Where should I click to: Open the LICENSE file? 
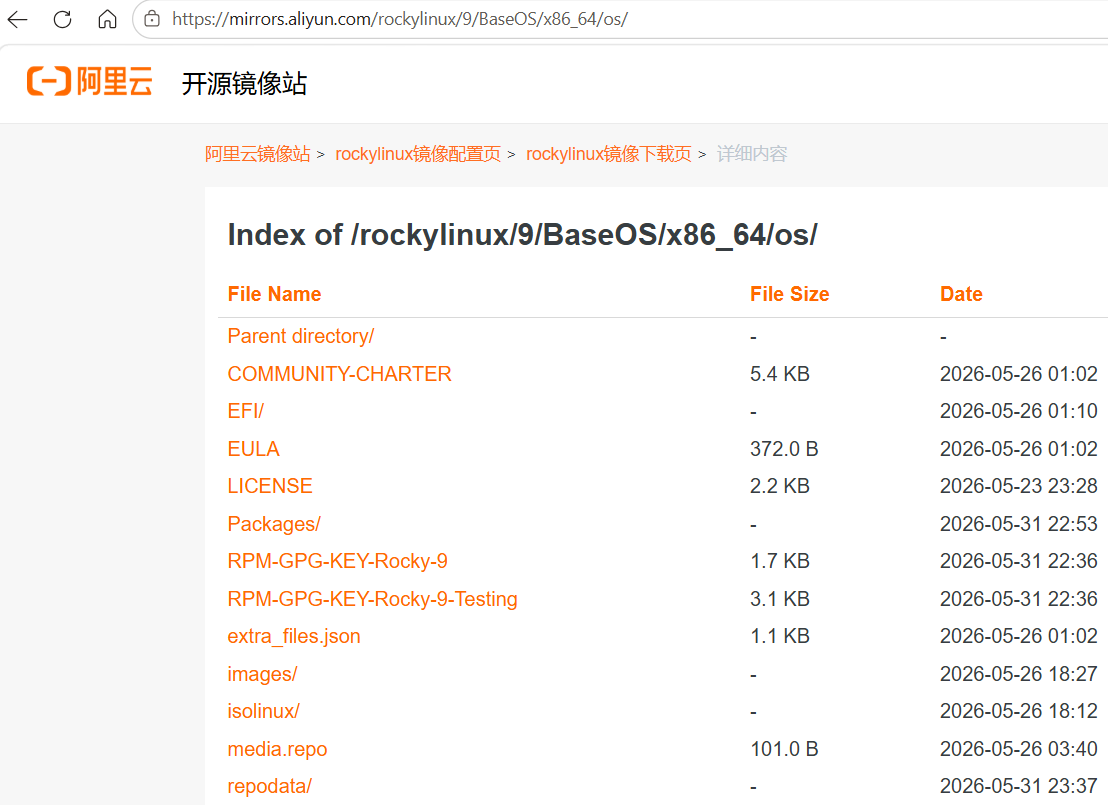[270, 486]
